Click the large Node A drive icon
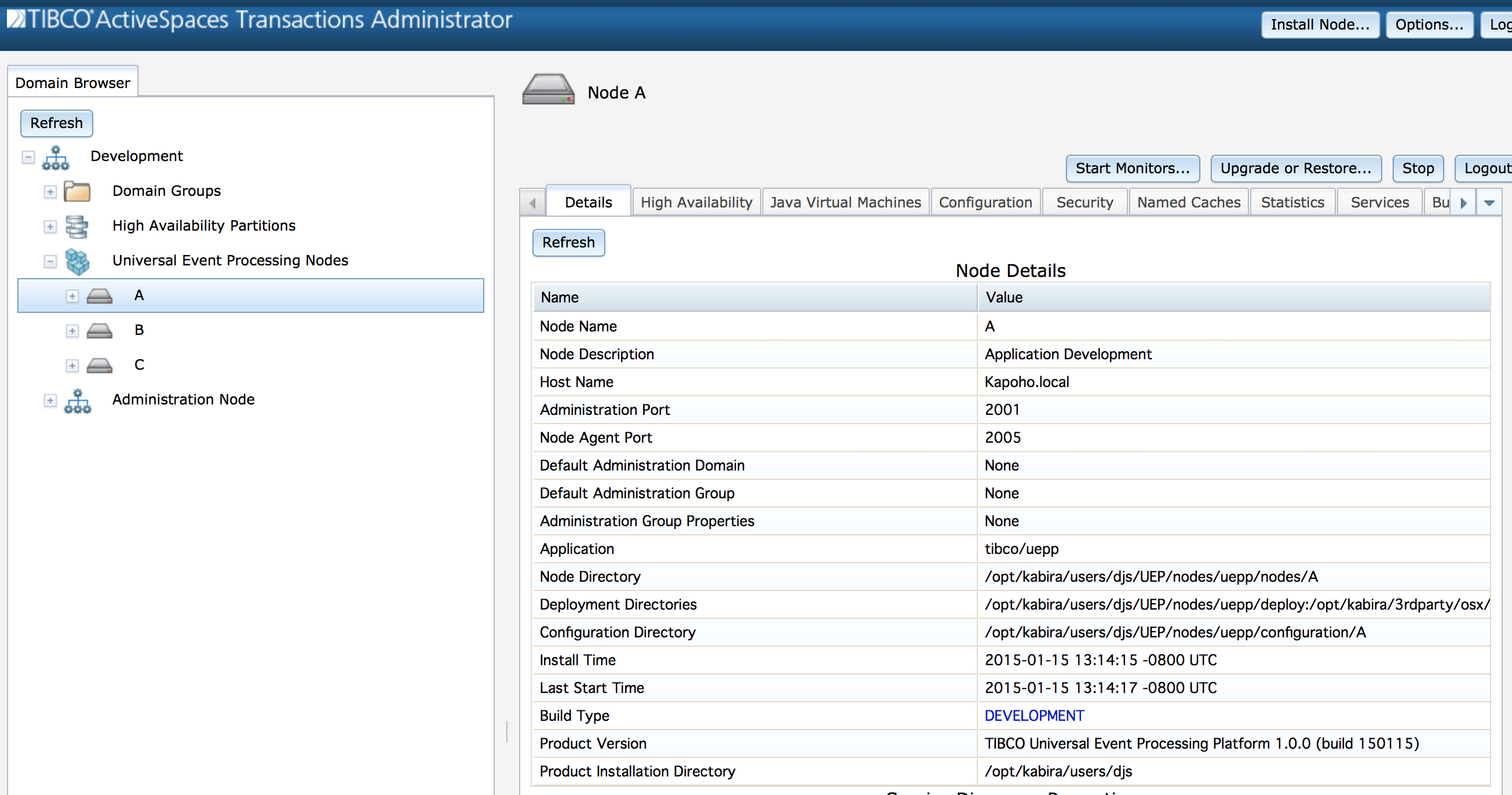The height and width of the screenshot is (795, 1512). [547, 90]
